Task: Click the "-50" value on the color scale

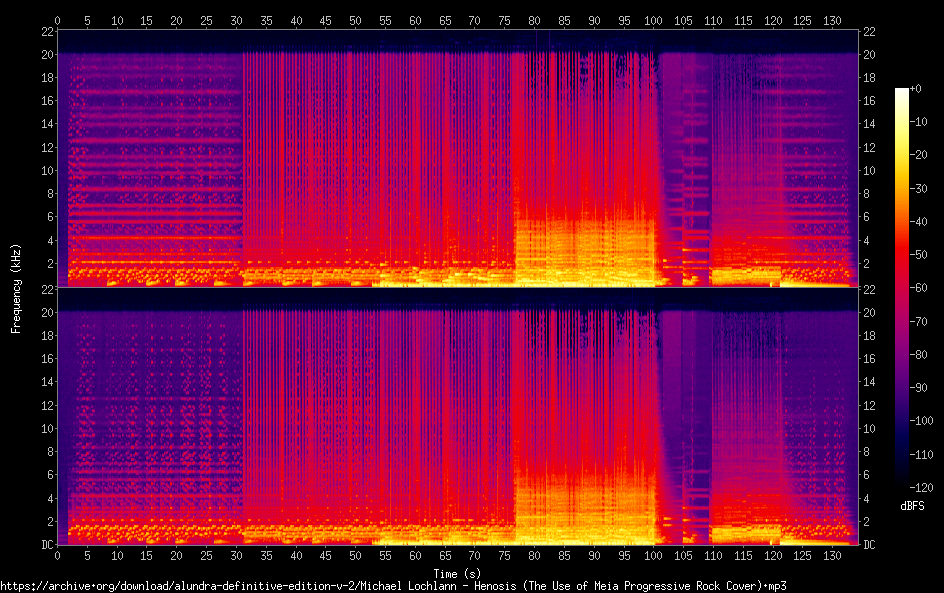Action: coord(919,255)
